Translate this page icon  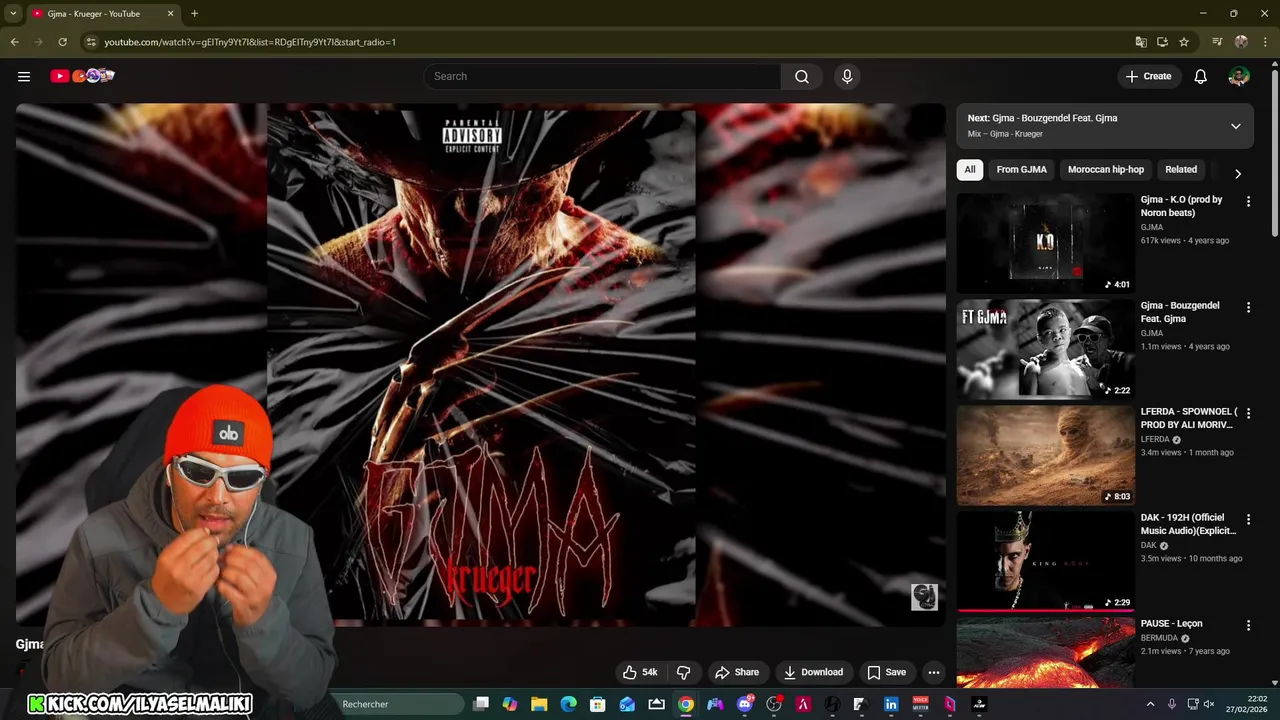click(1141, 42)
